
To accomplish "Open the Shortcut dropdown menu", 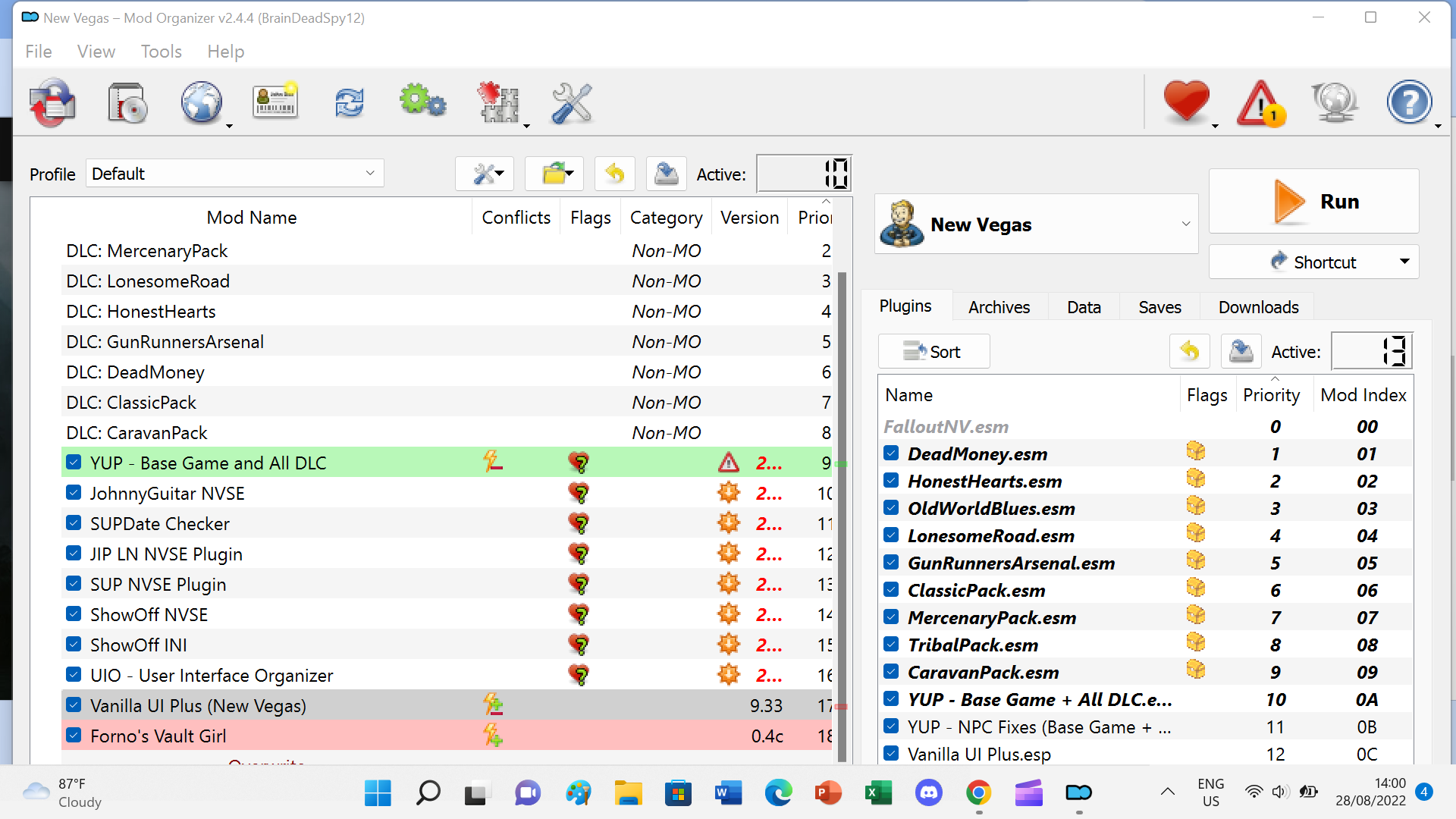I will (1313, 262).
